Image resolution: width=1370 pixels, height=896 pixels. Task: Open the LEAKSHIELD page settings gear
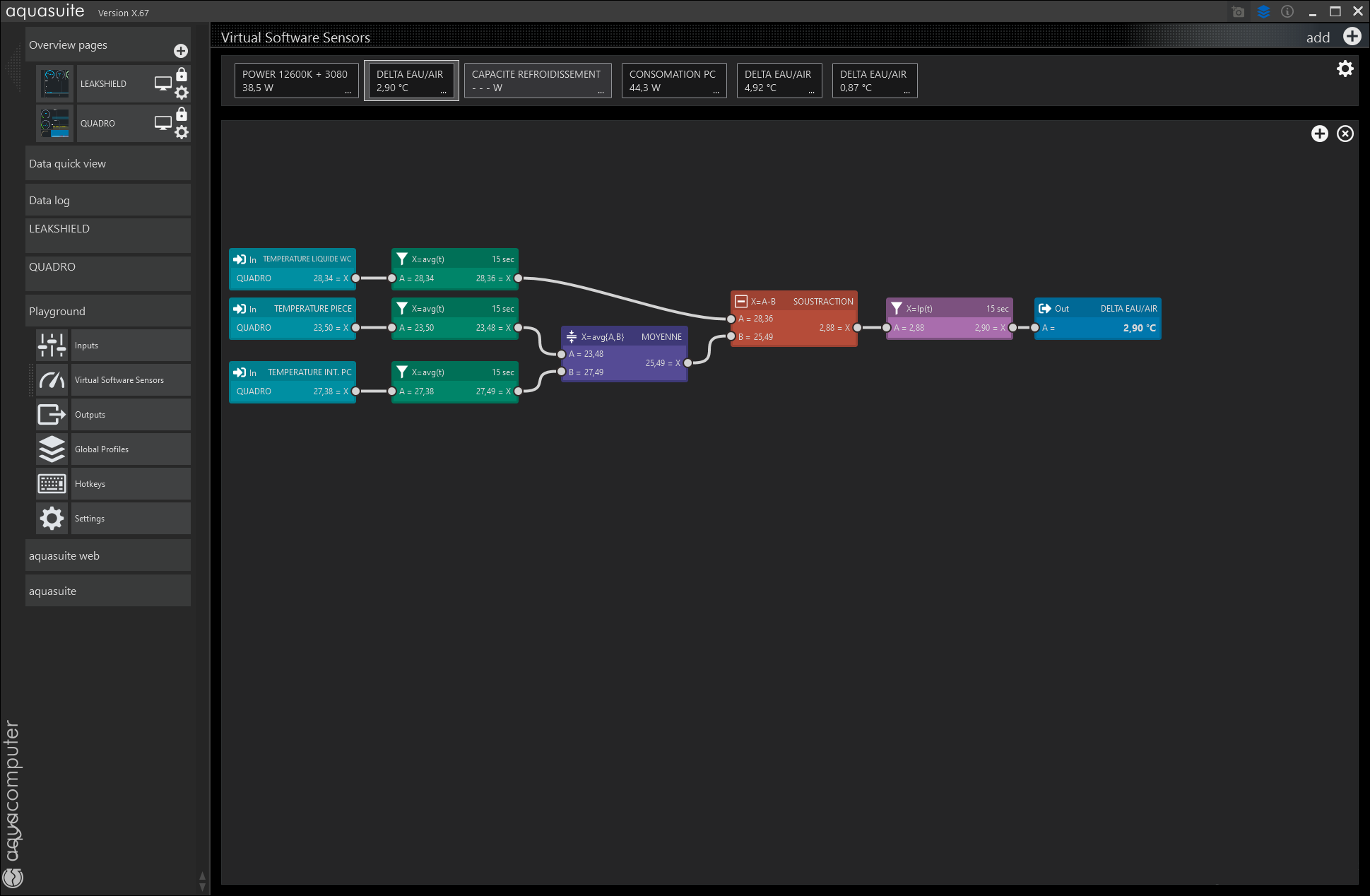click(x=182, y=93)
